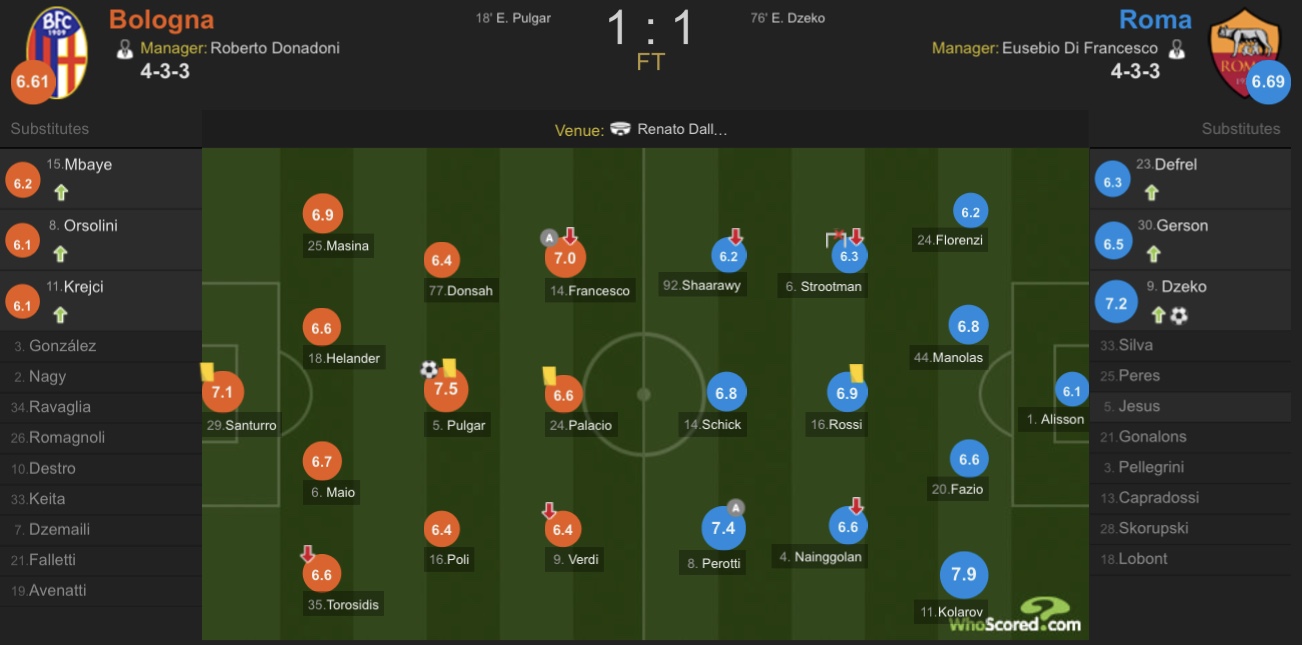Click Santurro's yellow card icon
This screenshot has width=1305, height=645.
208,371
